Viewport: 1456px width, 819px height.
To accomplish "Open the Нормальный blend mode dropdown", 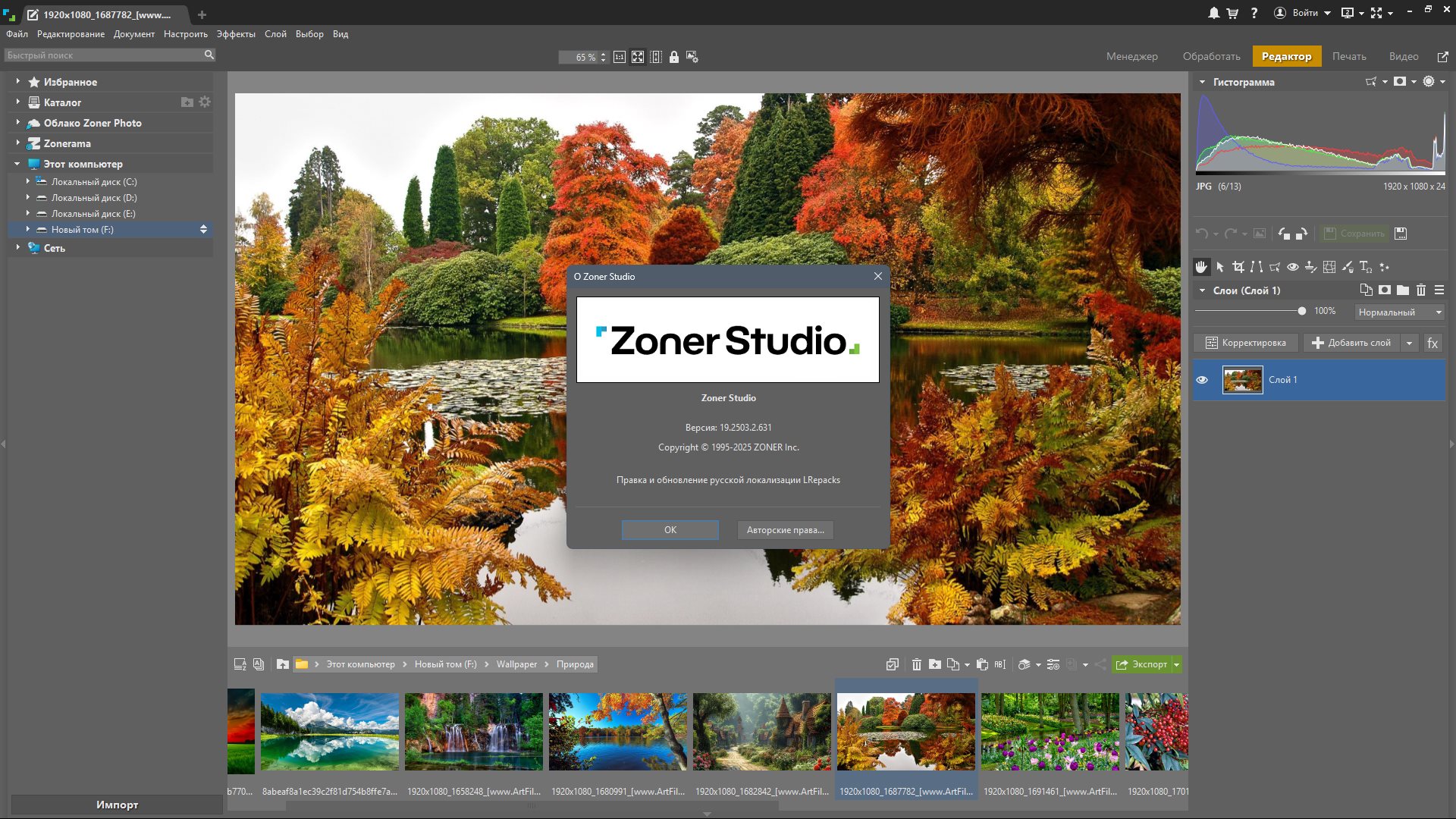I will coord(1399,312).
